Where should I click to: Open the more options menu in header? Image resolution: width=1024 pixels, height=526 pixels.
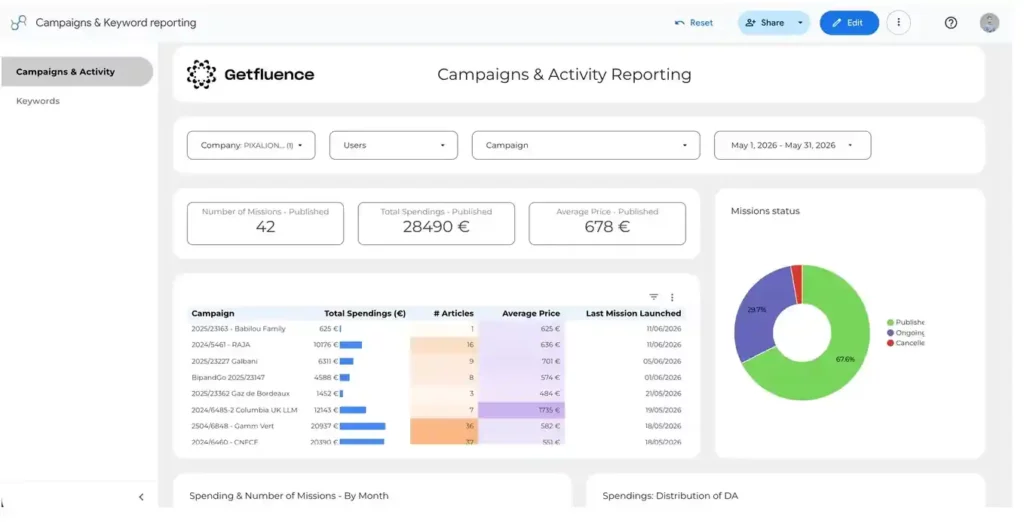(899, 23)
